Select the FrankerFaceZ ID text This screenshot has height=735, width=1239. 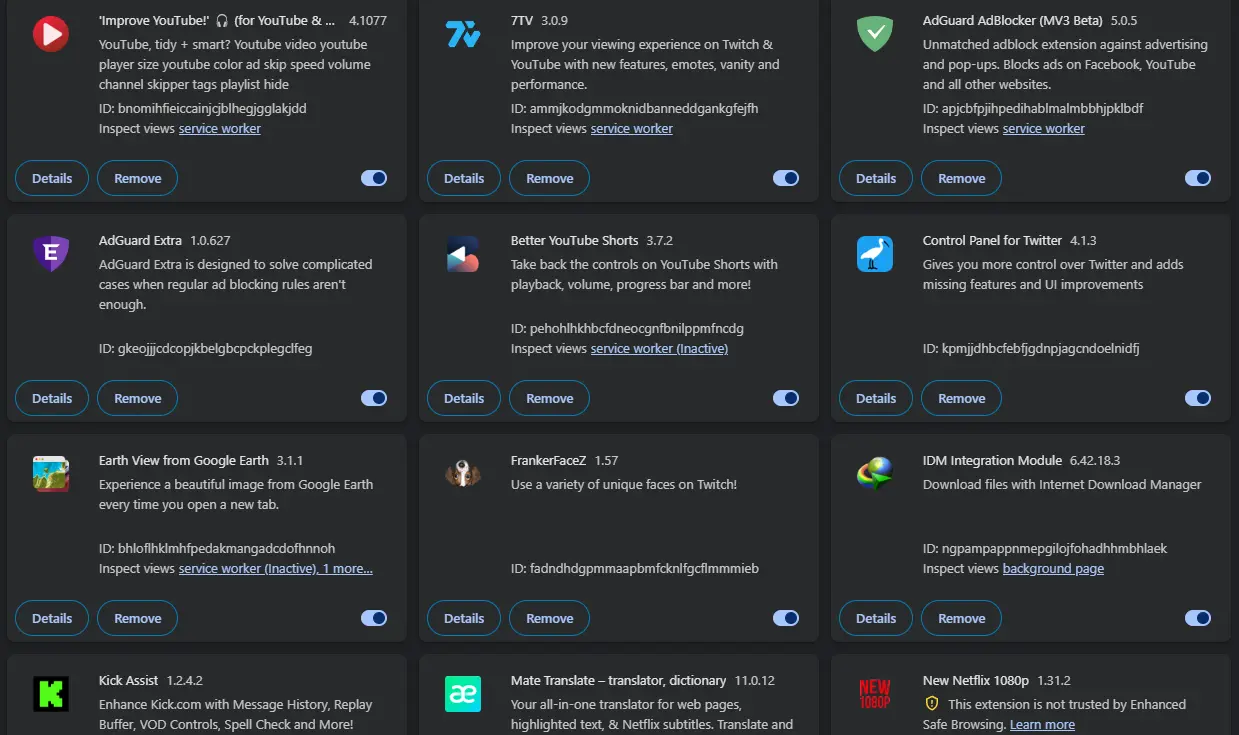(x=635, y=568)
